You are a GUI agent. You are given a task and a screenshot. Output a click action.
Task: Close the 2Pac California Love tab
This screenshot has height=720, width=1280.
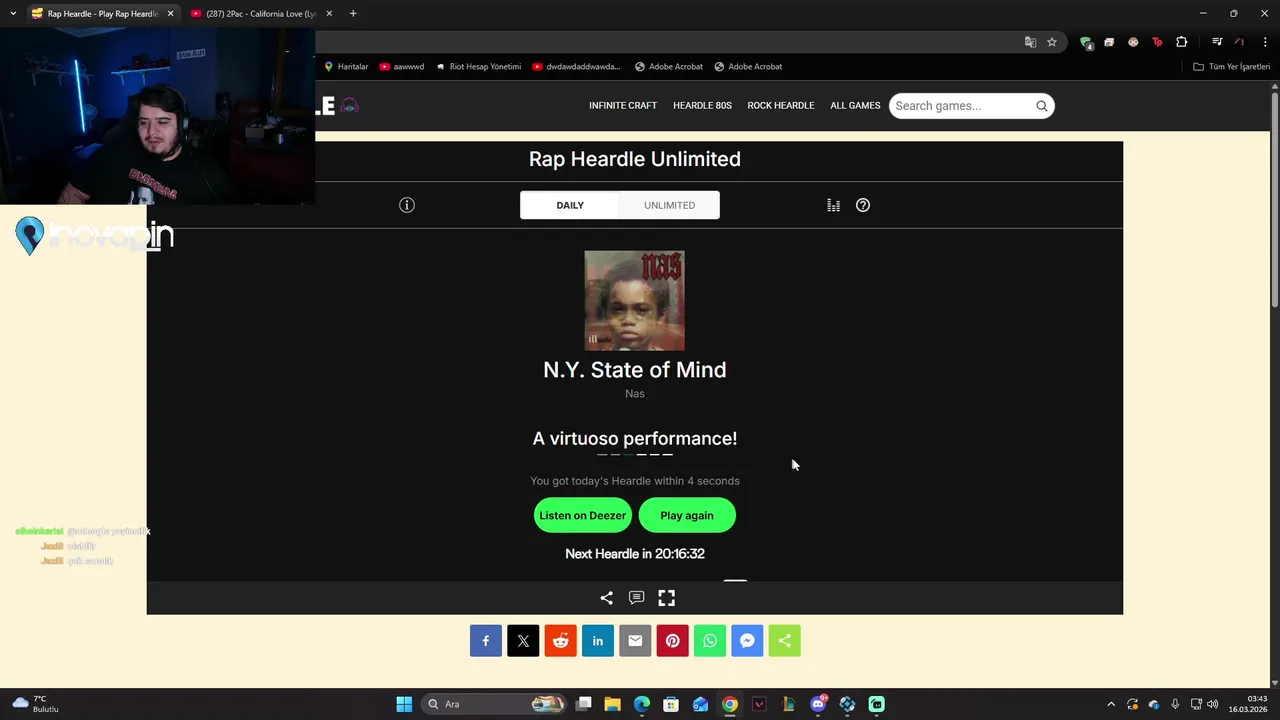[329, 14]
